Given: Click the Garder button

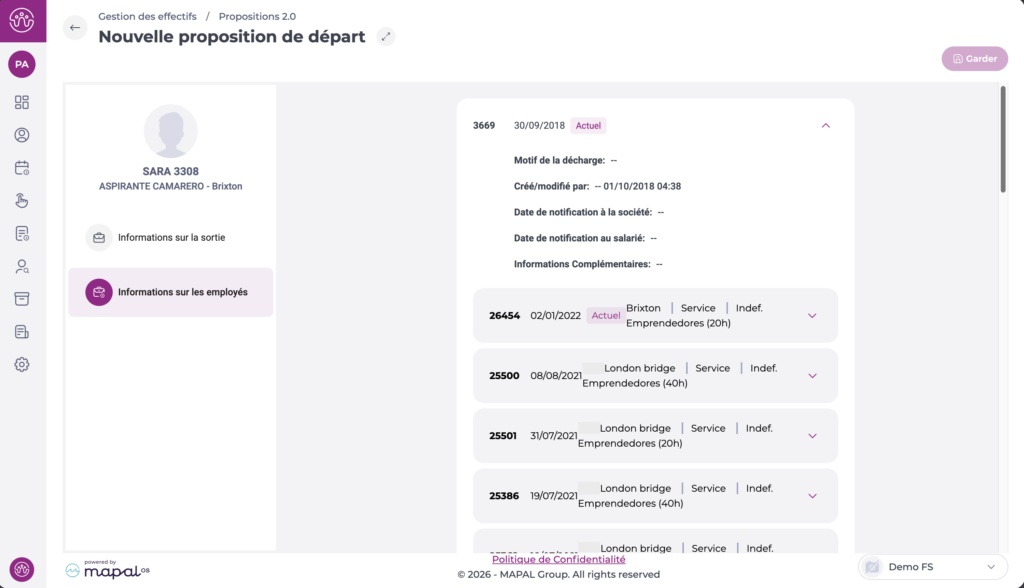Looking at the screenshot, I should [974, 59].
